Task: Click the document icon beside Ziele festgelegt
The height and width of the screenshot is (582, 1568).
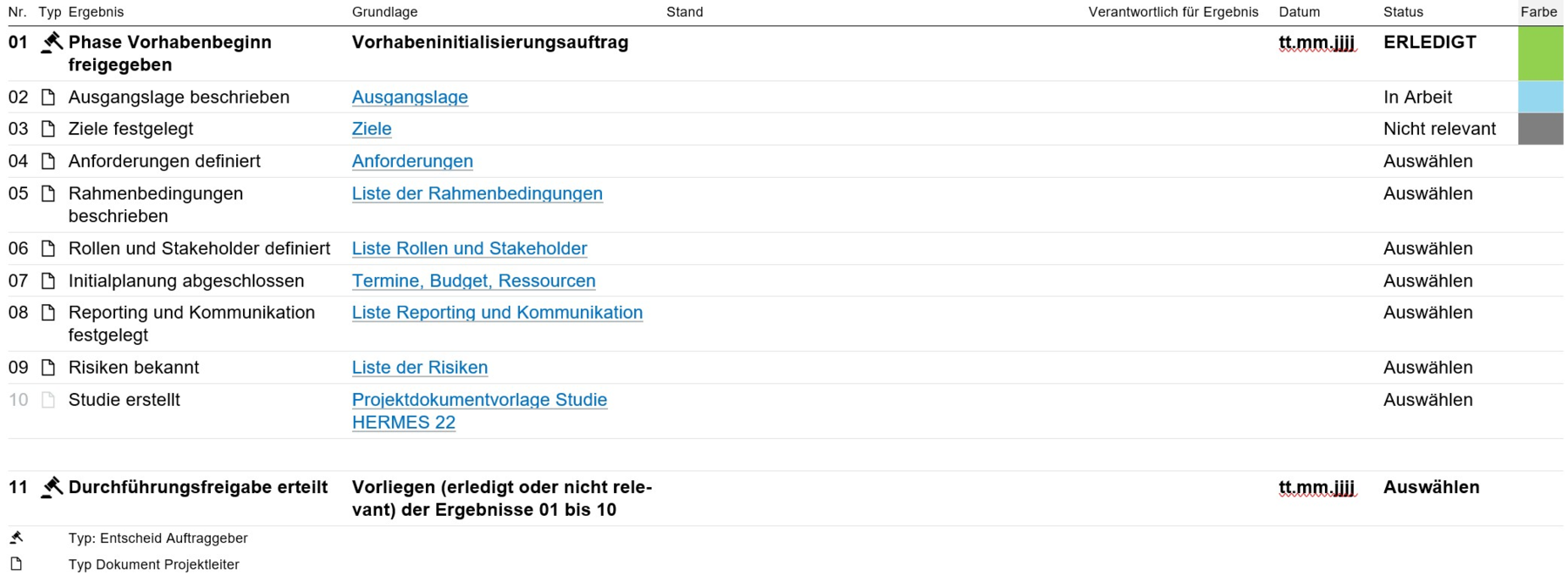Action: pos(49,129)
